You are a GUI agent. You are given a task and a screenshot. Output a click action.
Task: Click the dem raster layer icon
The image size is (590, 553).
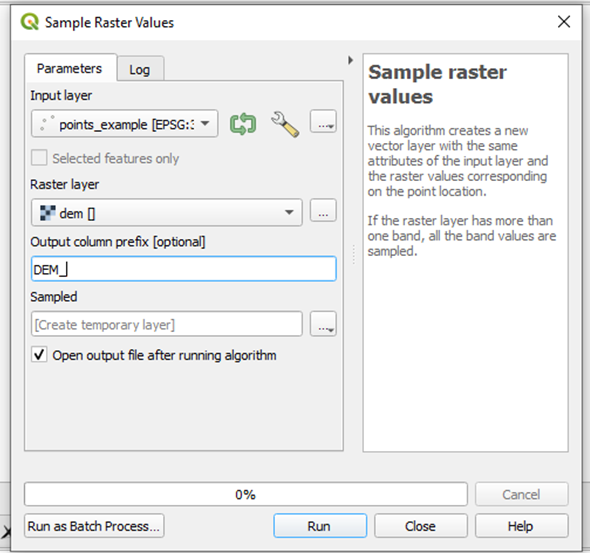click(47, 213)
